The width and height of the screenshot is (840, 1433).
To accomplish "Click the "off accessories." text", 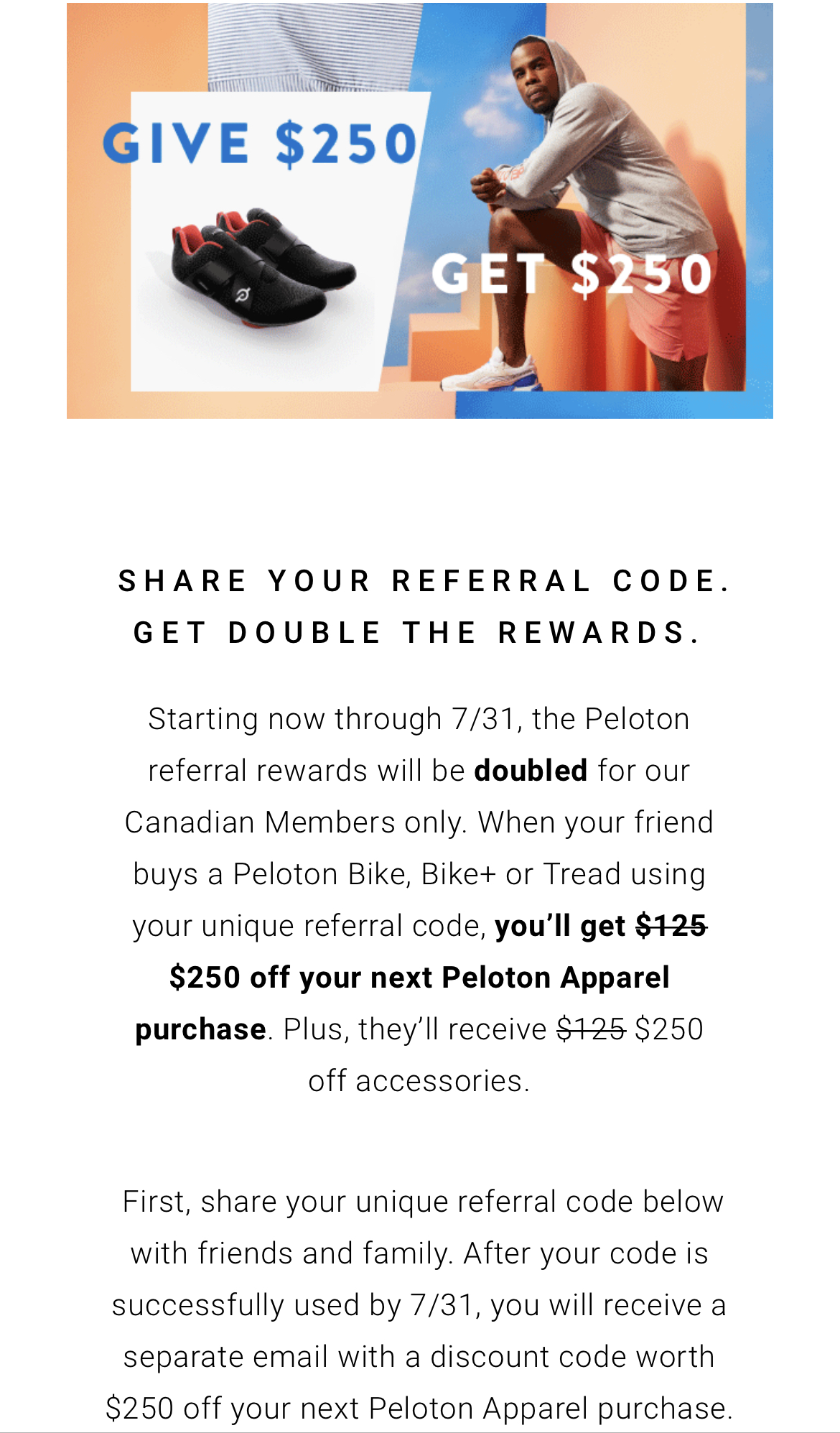I will 419,1081.
